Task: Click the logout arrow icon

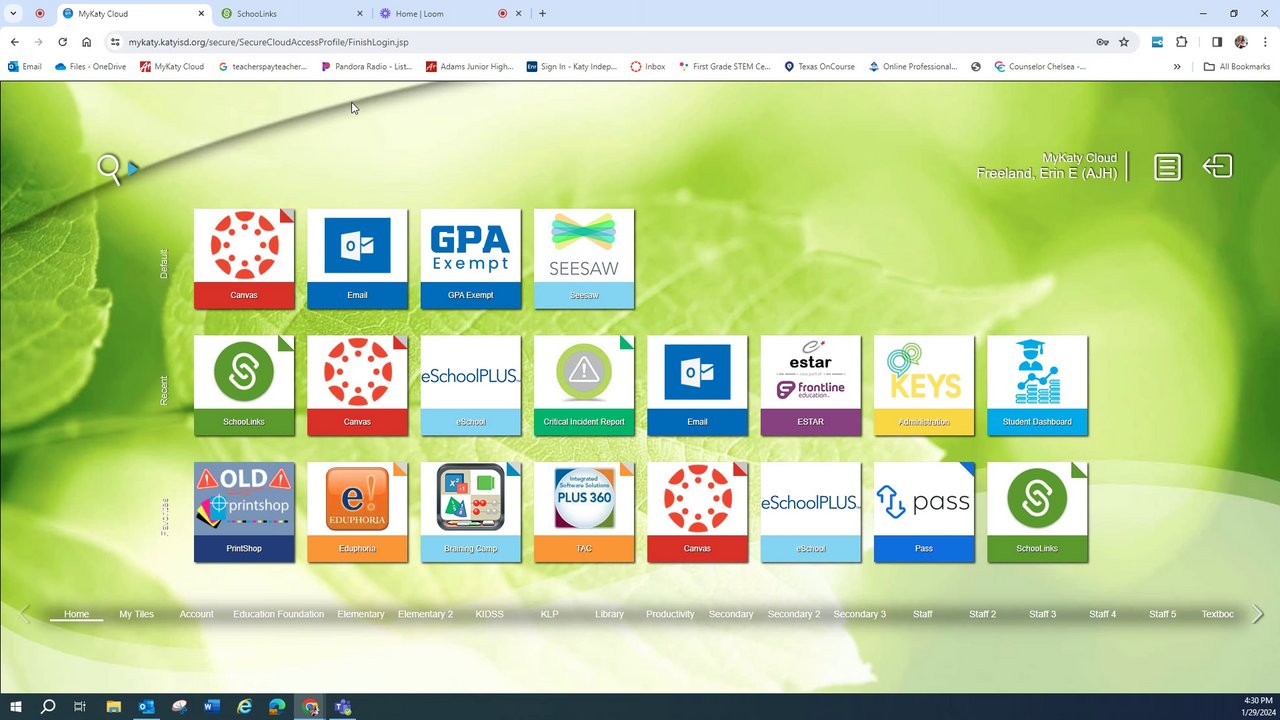Action: coord(1217,166)
